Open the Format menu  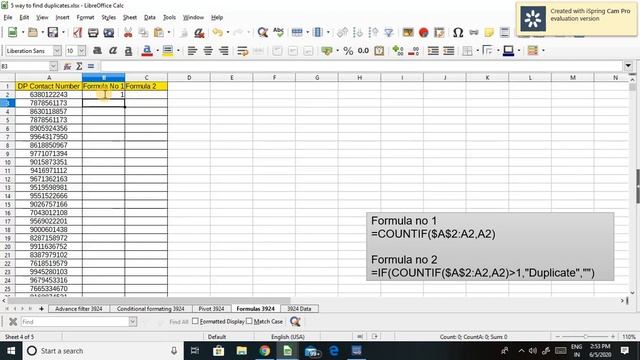coord(85,17)
